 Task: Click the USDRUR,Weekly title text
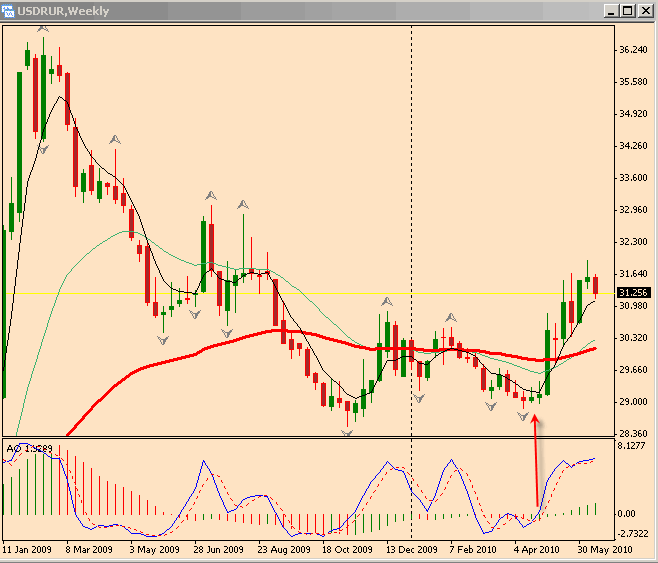pos(63,11)
